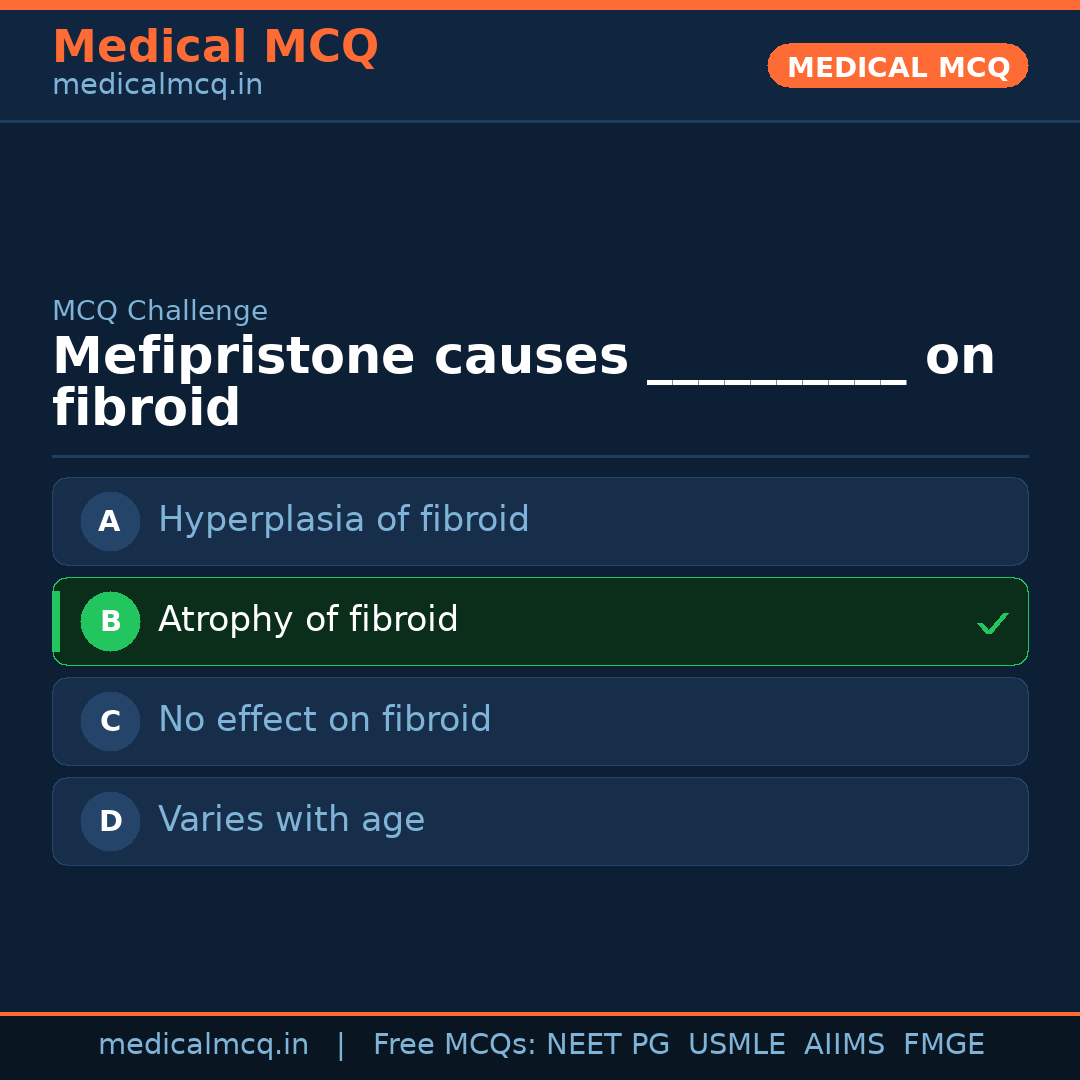
Task: Click the orange MEDICAL MCQ badge
Action: pyautogui.click(x=897, y=67)
